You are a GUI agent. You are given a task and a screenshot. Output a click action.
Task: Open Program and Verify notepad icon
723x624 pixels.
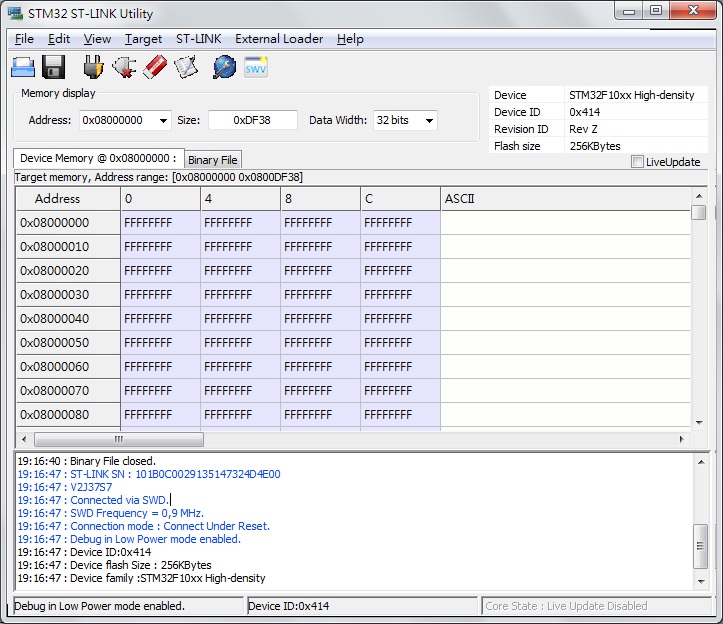(186, 67)
